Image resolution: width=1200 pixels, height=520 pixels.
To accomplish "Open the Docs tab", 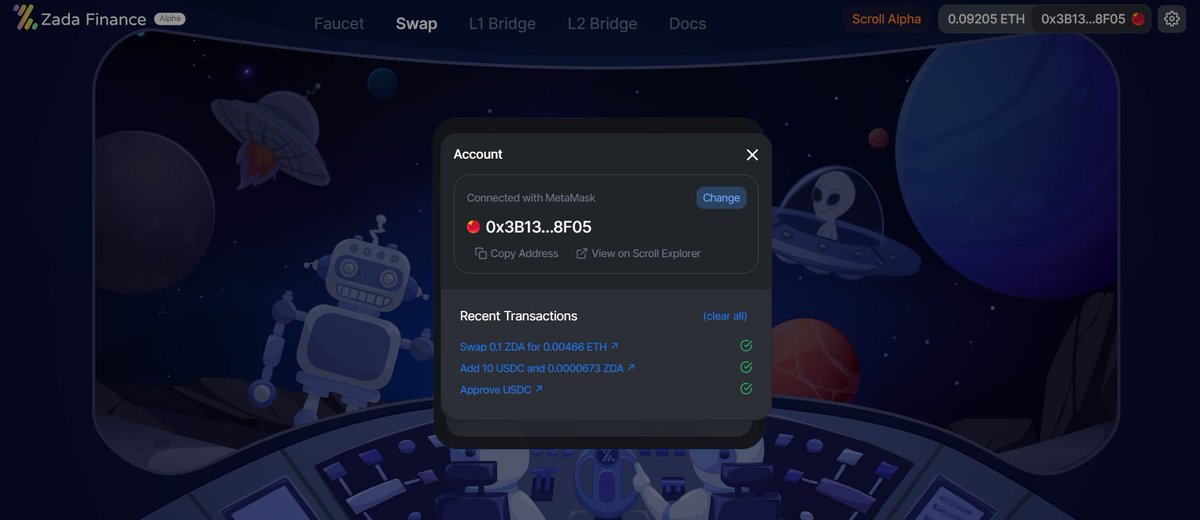I will click(687, 23).
